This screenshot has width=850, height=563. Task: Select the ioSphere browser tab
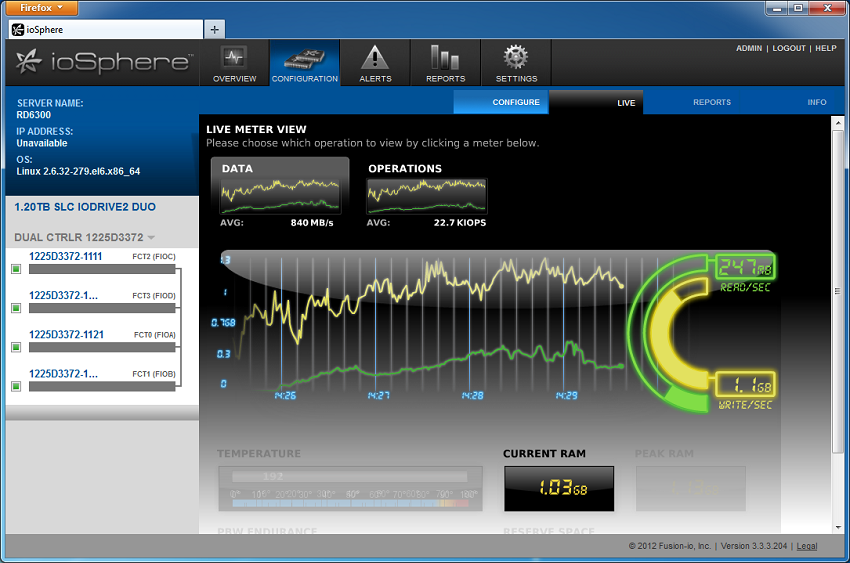click(106, 30)
